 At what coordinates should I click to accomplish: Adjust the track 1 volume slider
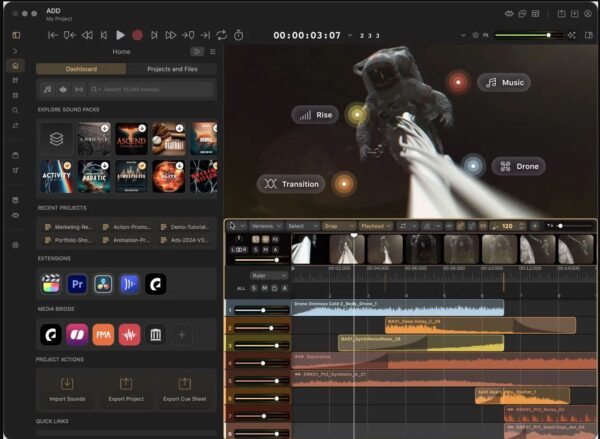262,310
